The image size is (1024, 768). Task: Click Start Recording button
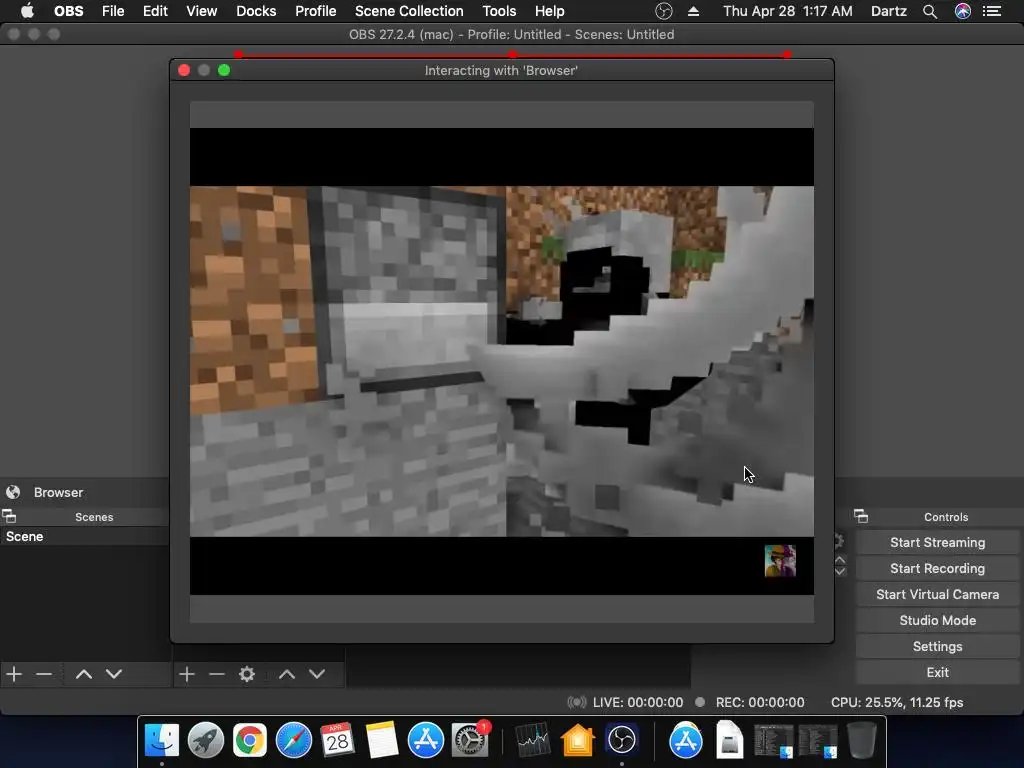point(937,568)
